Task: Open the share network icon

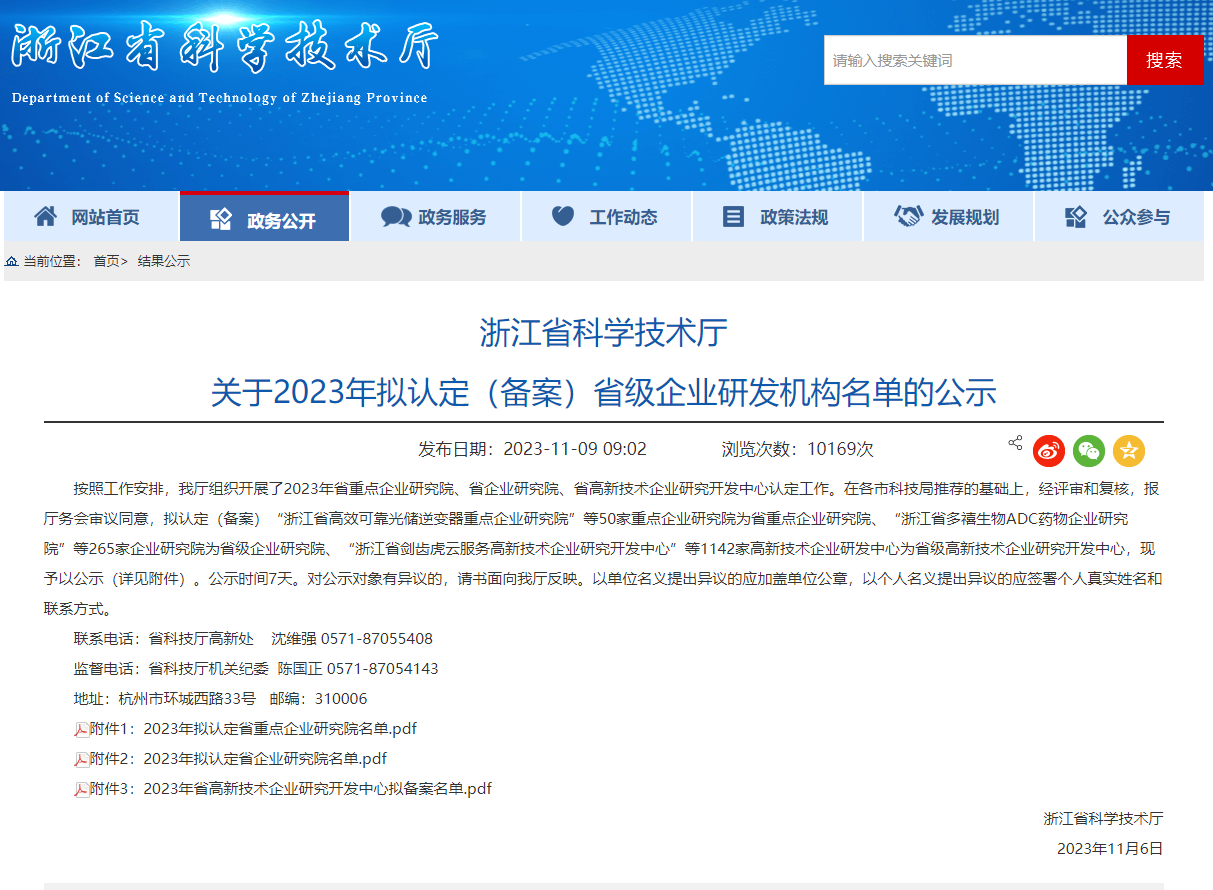Action: point(1015,441)
